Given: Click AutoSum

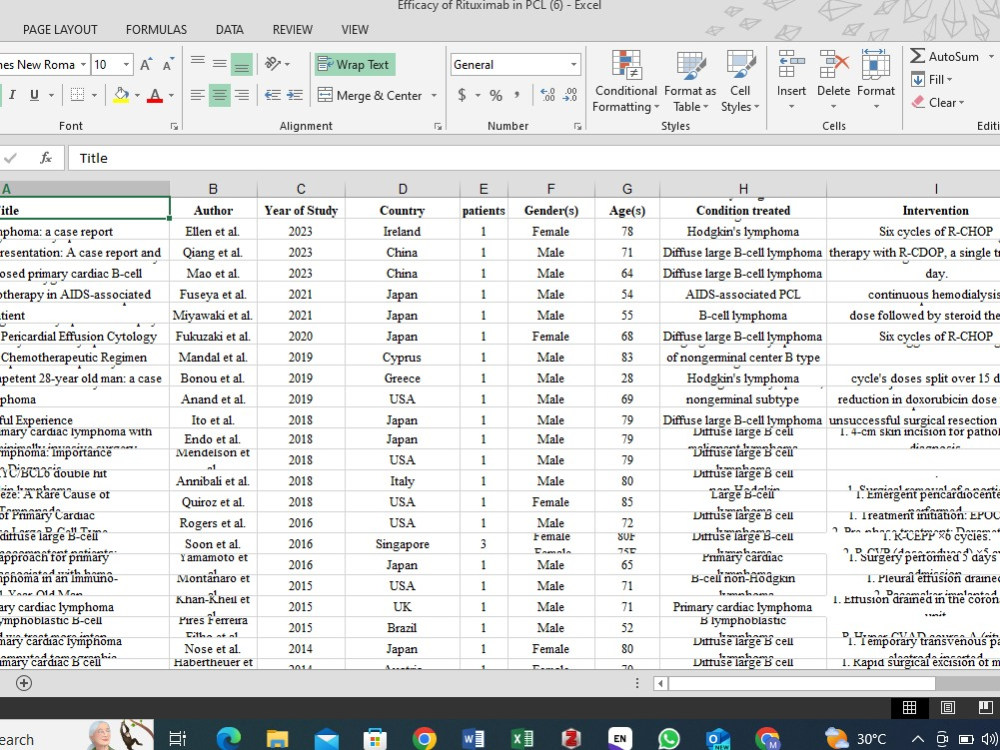Looking at the screenshot, I should tap(945, 56).
